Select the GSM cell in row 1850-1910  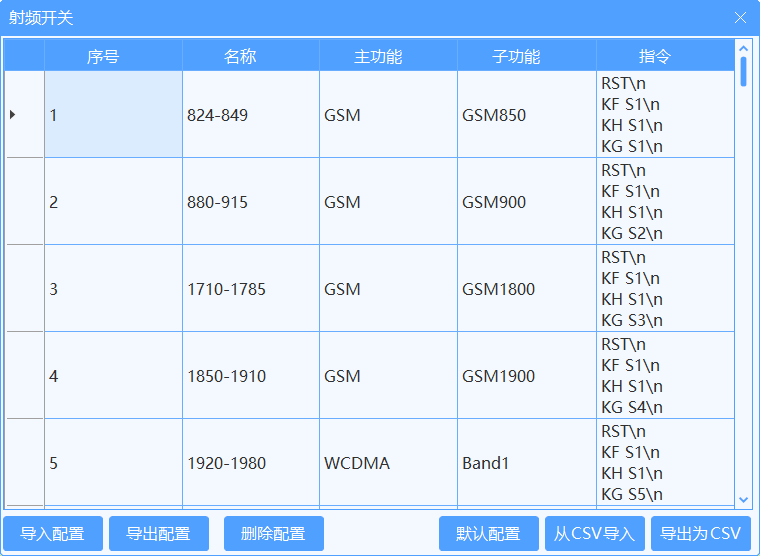point(388,375)
